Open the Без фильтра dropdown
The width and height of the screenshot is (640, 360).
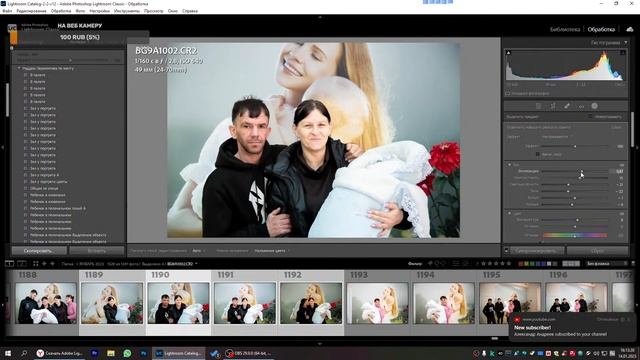click(606, 264)
